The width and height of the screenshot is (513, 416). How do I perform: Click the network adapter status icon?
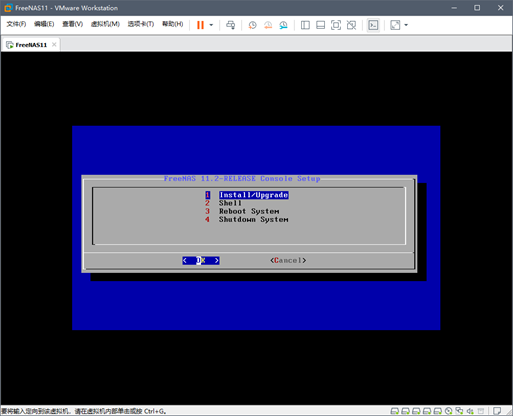tap(459, 411)
